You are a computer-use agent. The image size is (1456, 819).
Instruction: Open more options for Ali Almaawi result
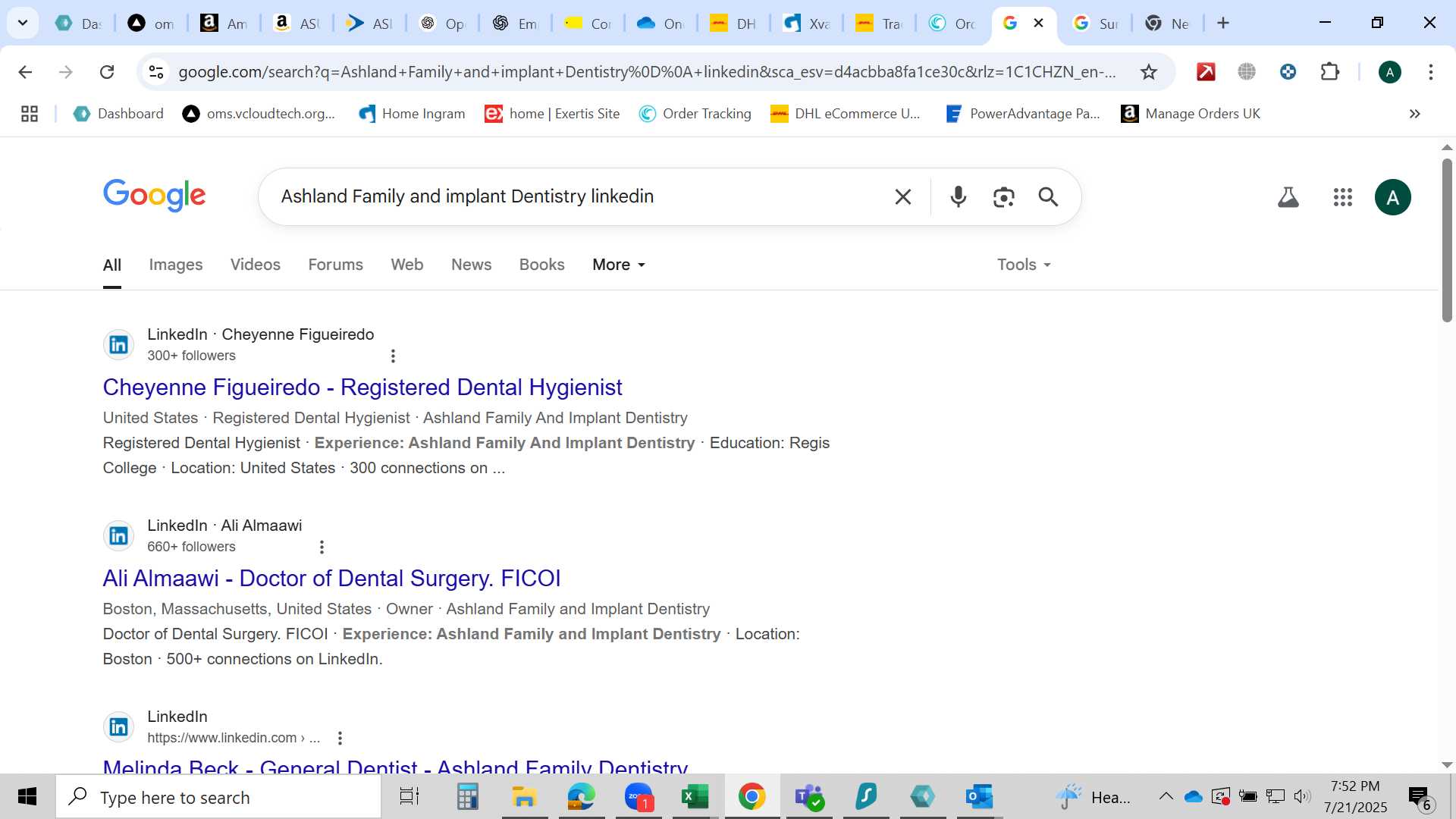pos(322,547)
